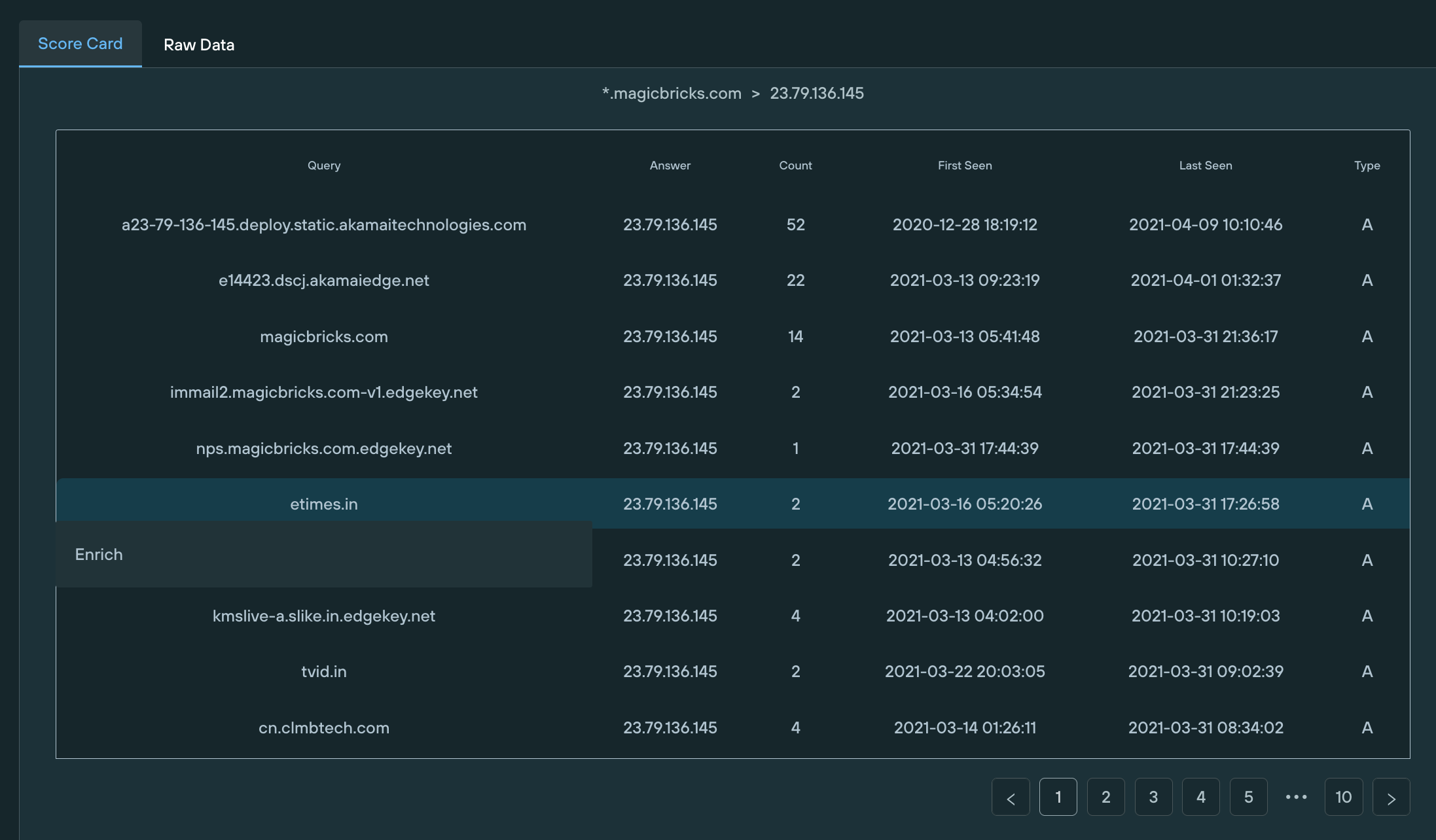Open page 2 of results
The image size is (1436, 840).
[1105, 797]
